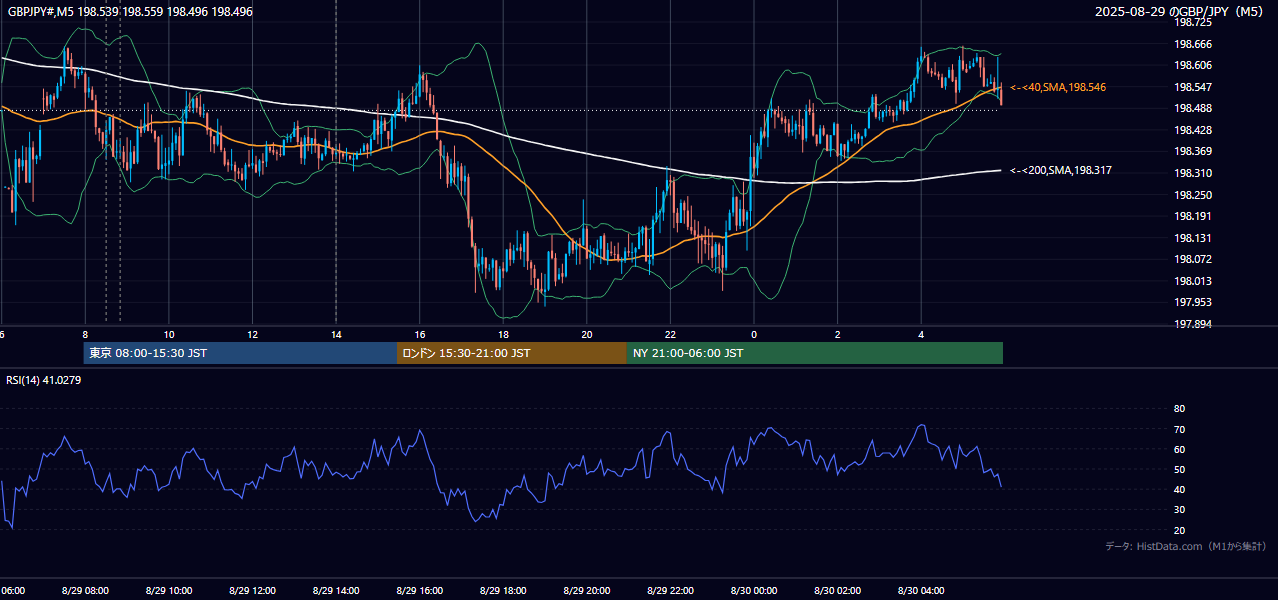
Task: Click price axis value 198.369
Action: (x=1193, y=152)
